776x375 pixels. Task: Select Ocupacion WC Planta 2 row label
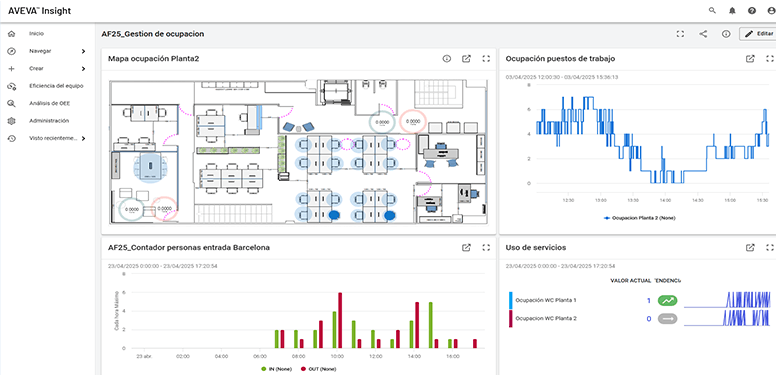[546, 319]
